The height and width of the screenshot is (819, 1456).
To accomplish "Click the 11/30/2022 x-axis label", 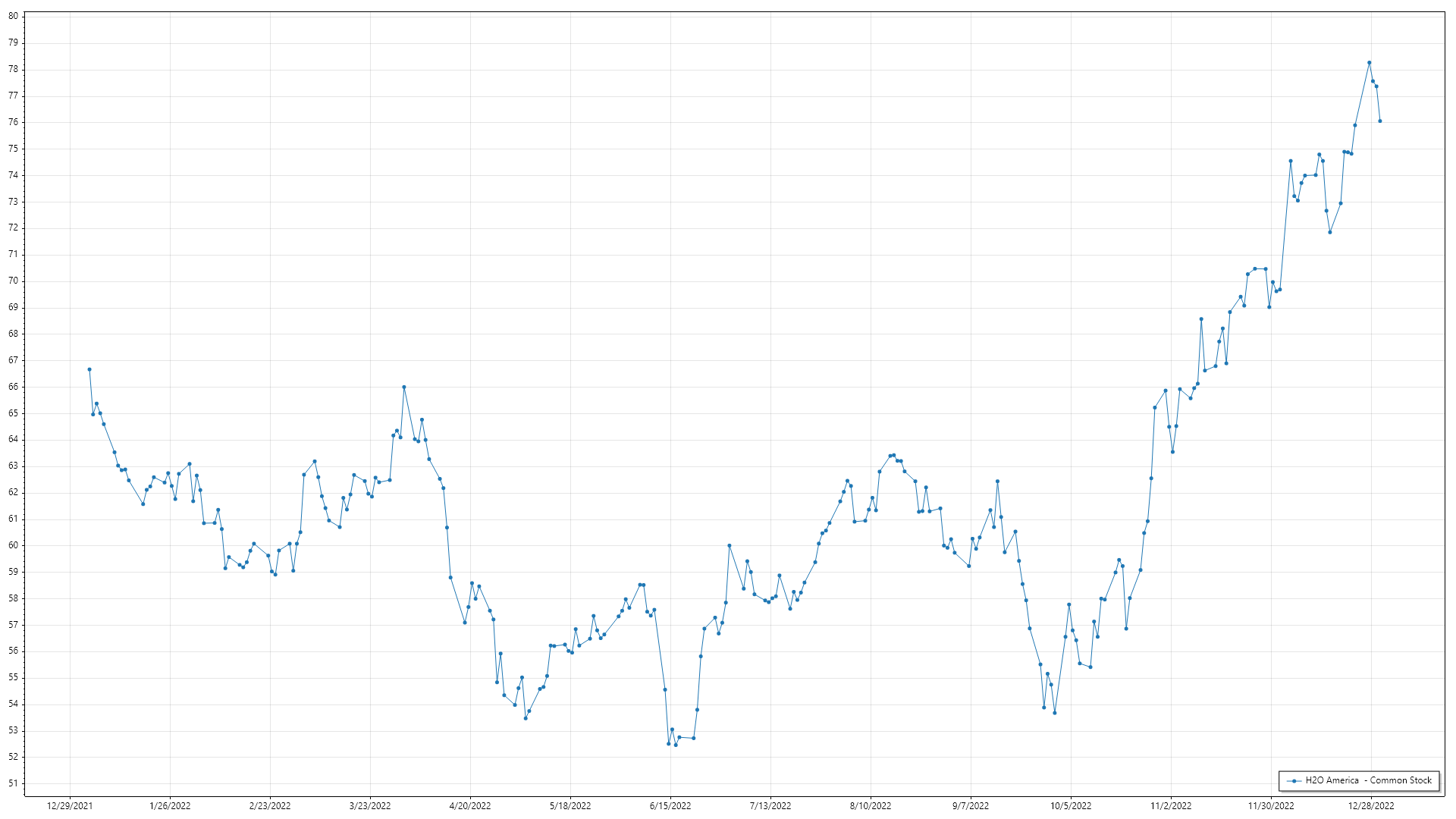I will pyautogui.click(x=1271, y=806).
